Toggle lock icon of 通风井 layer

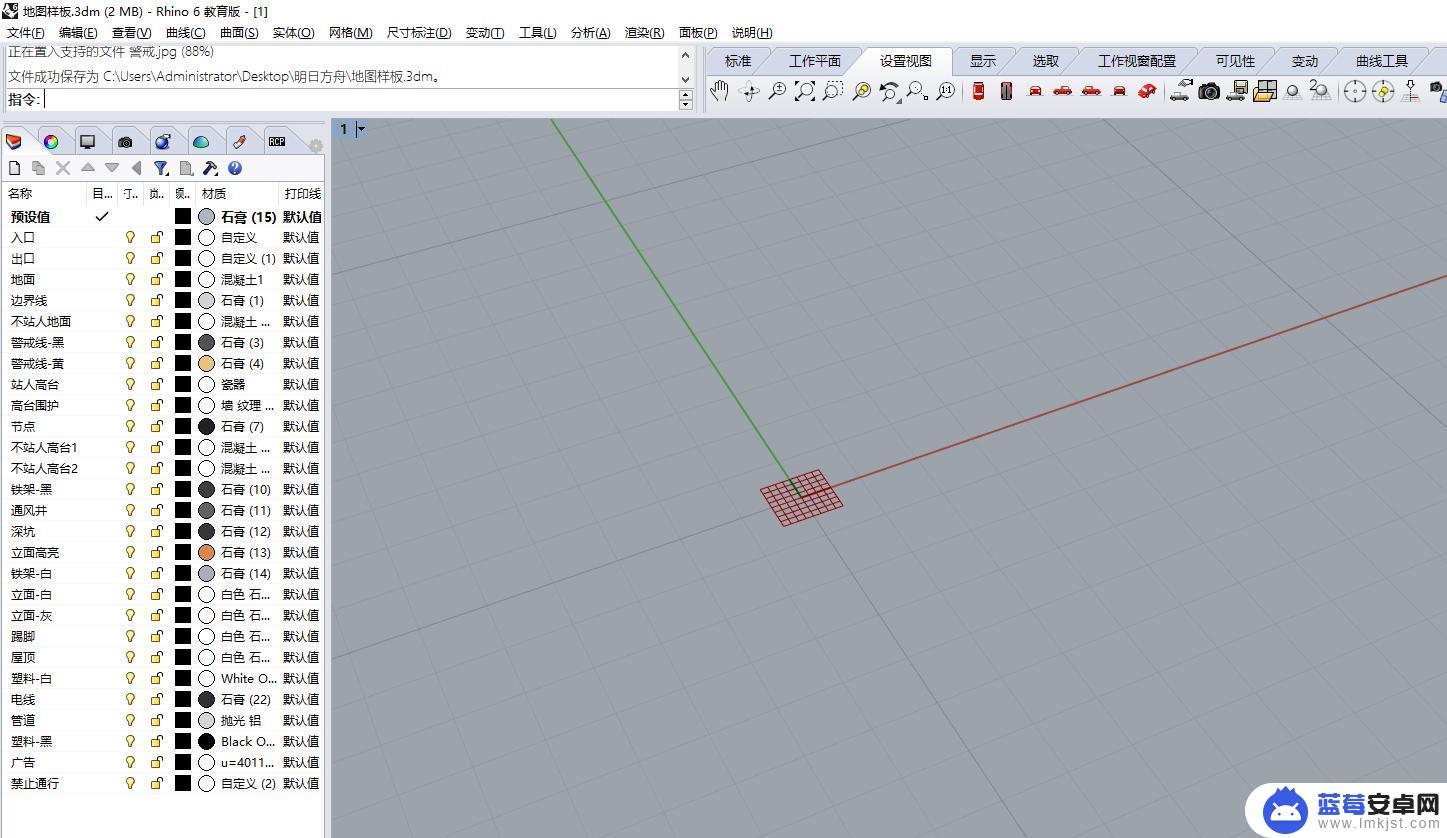click(x=156, y=510)
